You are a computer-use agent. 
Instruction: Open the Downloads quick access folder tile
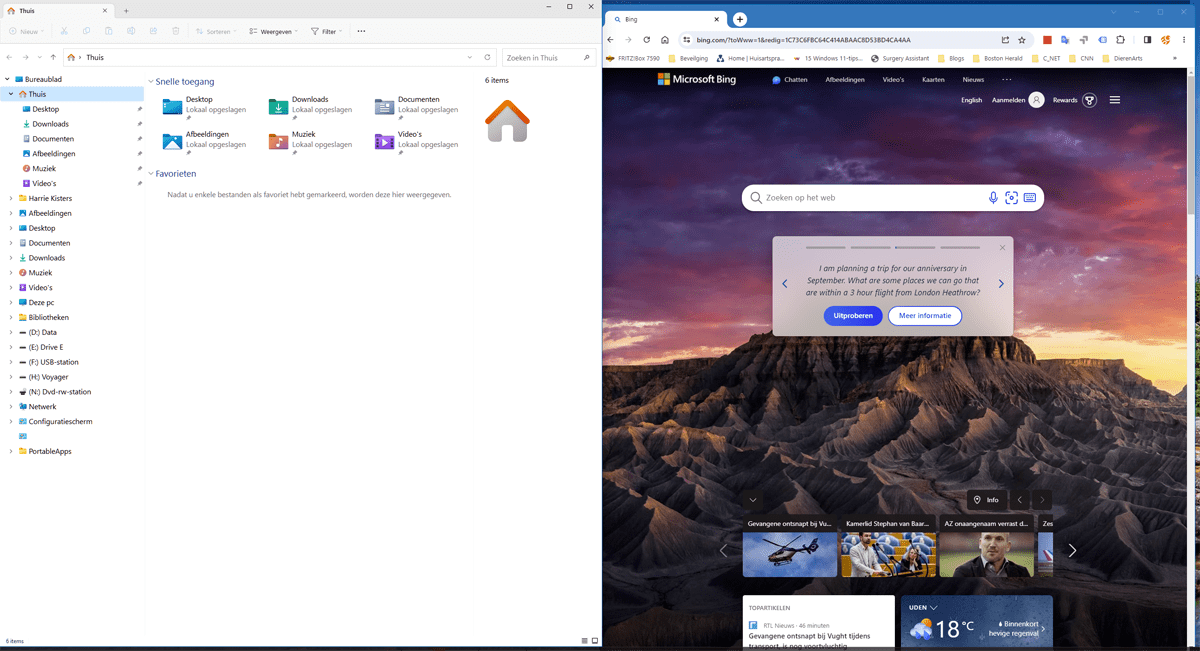pyautogui.click(x=310, y=106)
